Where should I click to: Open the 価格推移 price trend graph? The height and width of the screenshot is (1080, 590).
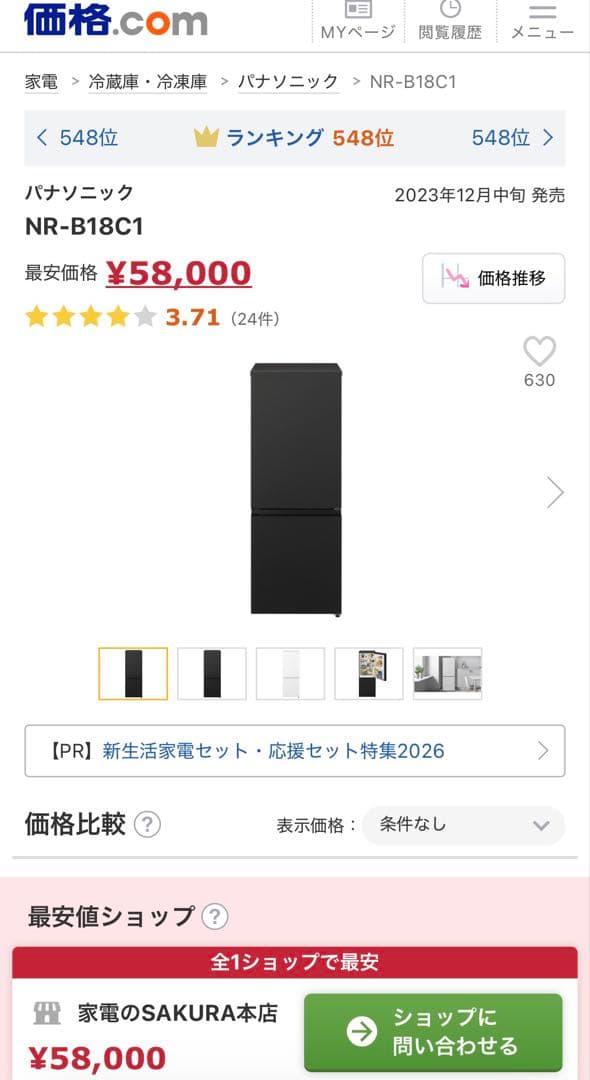click(493, 279)
